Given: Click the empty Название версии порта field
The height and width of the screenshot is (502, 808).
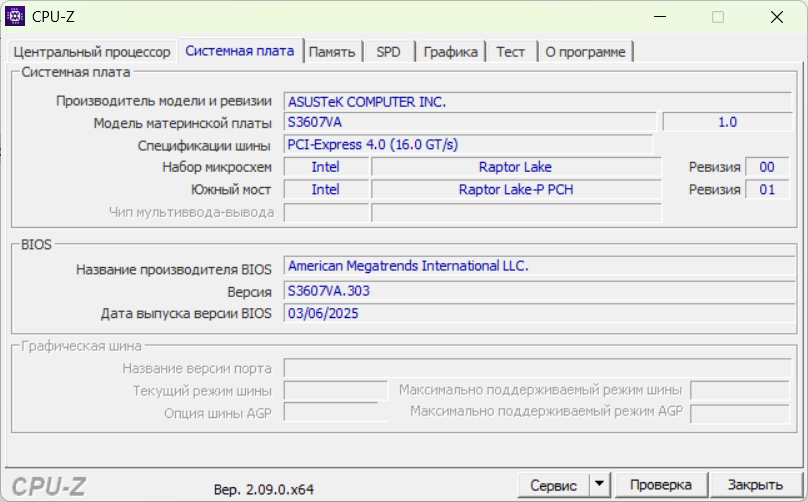Looking at the screenshot, I should [x=537, y=368].
